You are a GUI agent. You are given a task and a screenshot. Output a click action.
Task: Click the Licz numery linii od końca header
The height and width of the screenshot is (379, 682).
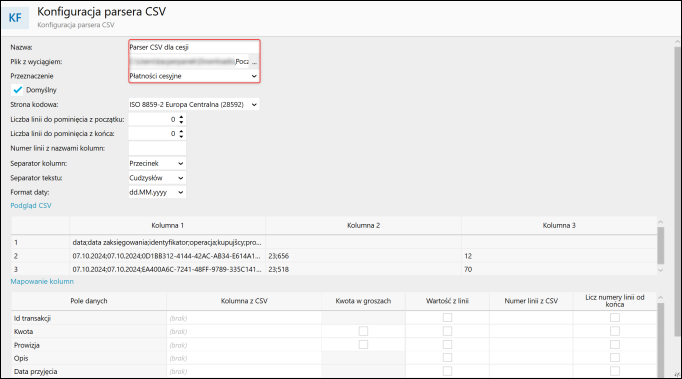615,301
